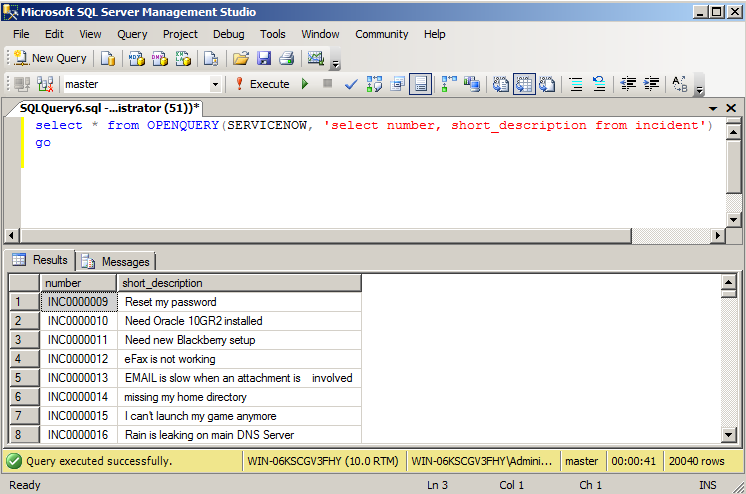746x494 pixels.
Task: Click the Parse checkmark icon
Action: [x=351, y=84]
